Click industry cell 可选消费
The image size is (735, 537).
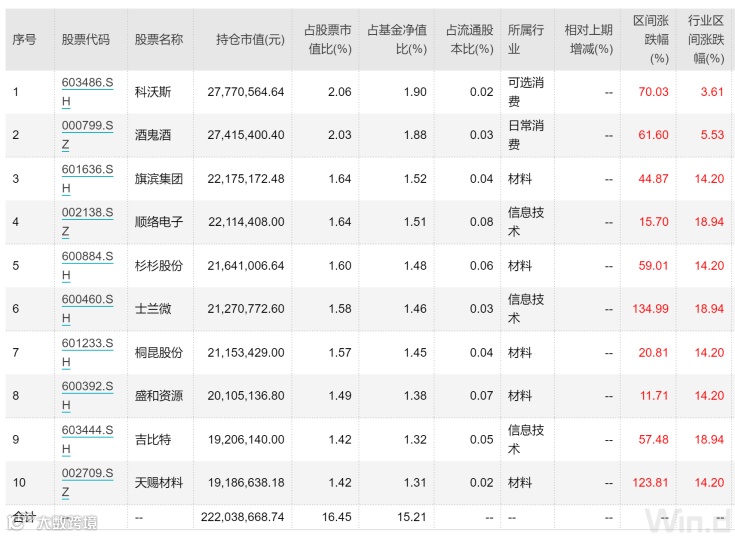coord(526,92)
